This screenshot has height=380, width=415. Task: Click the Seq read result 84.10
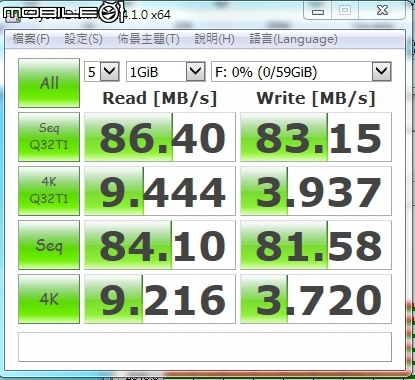[x=160, y=245]
